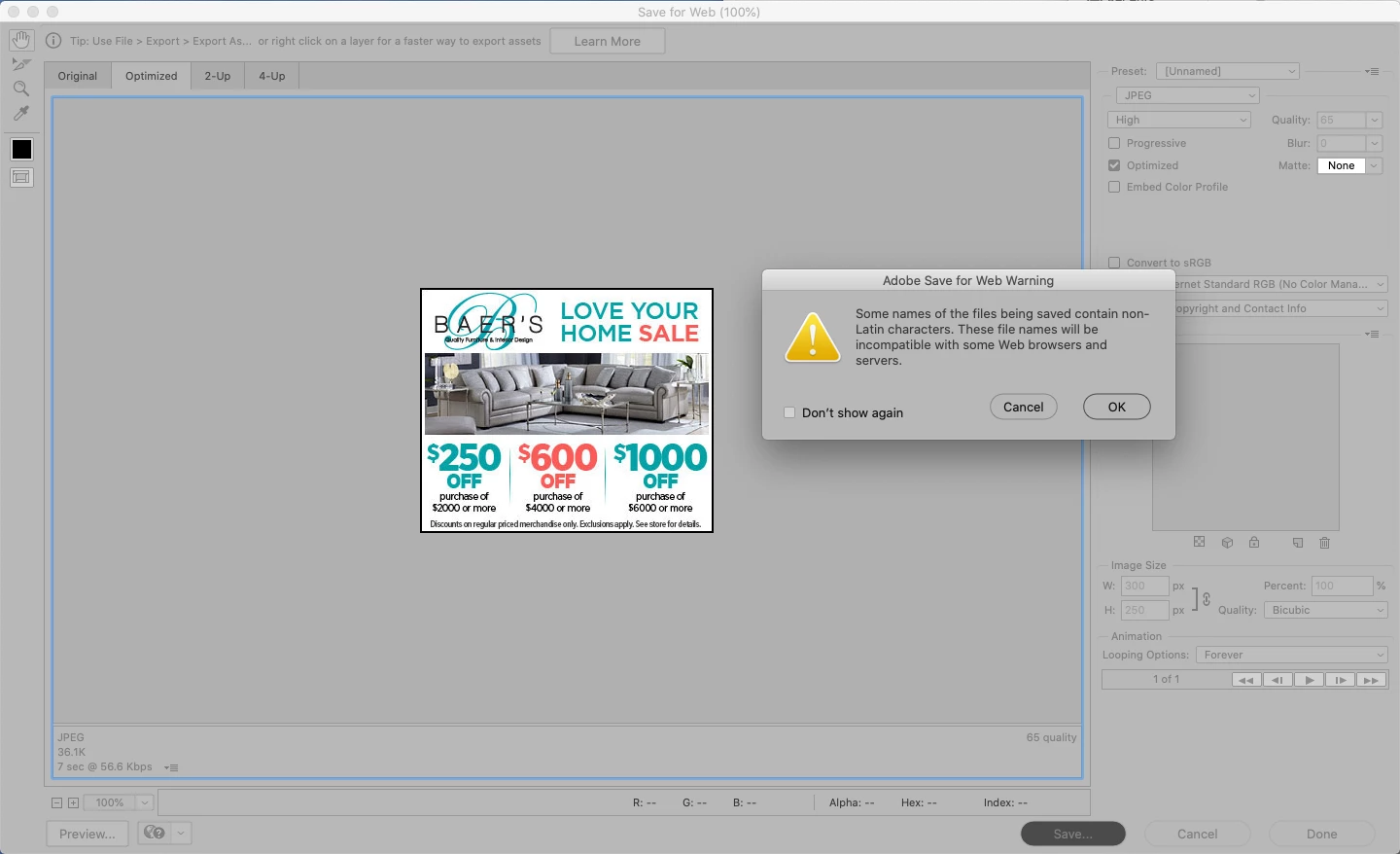Click the Baer's ad image preview
Viewport: 1400px width, 854px height.
(567, 410)
